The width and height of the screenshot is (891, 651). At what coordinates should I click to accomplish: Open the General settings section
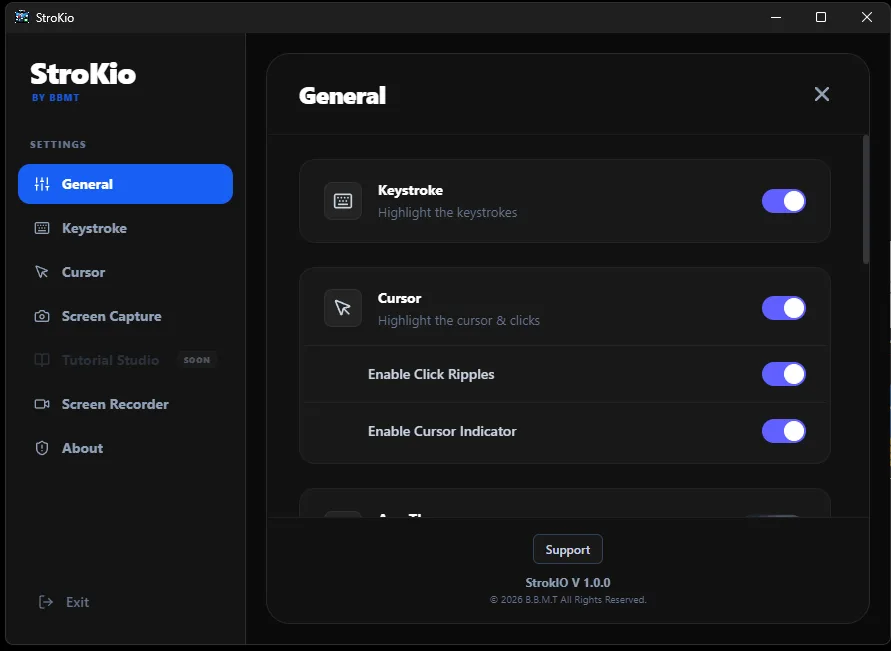pos(126,184)
